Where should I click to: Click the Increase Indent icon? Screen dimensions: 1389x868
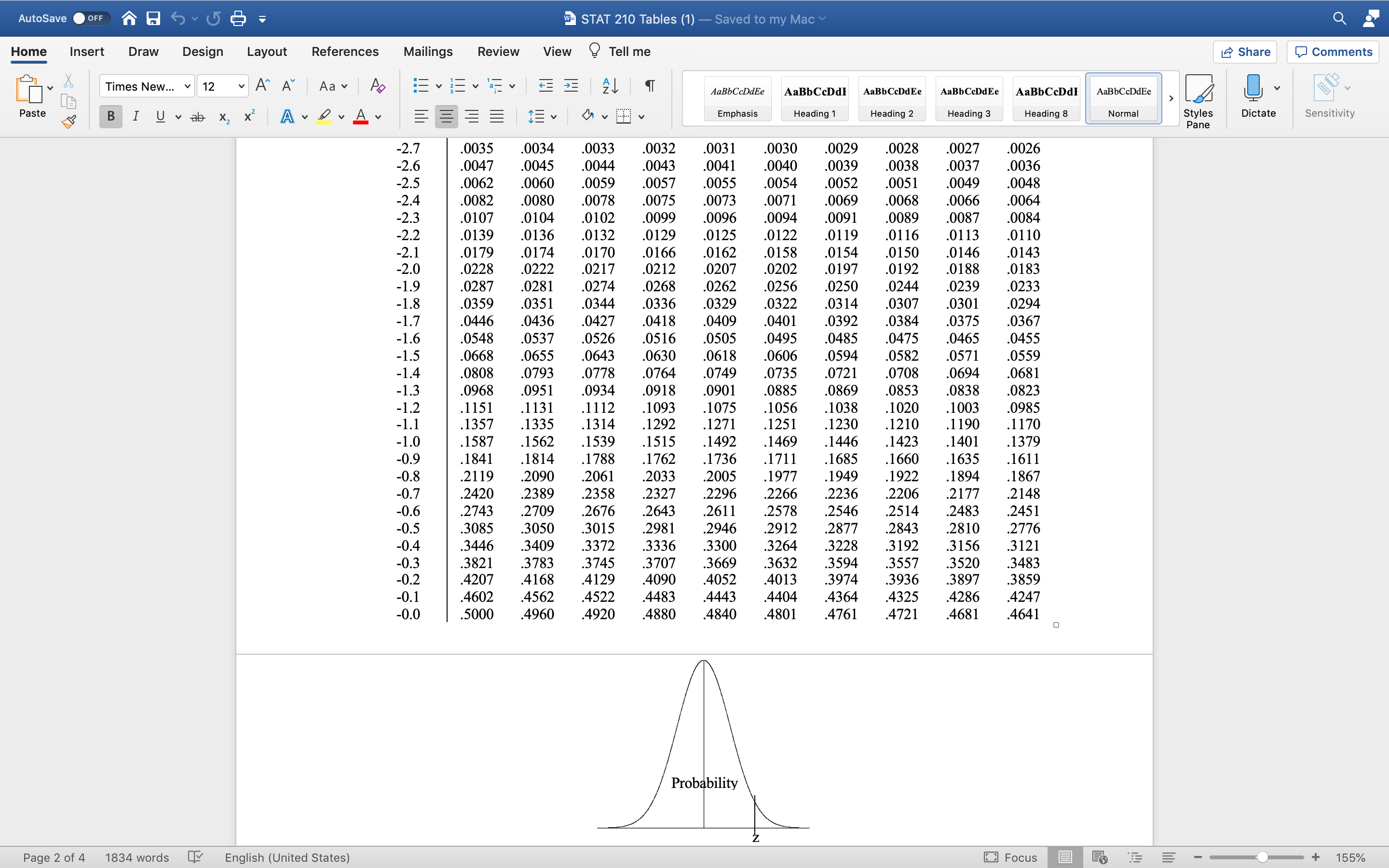pos(571,86)
